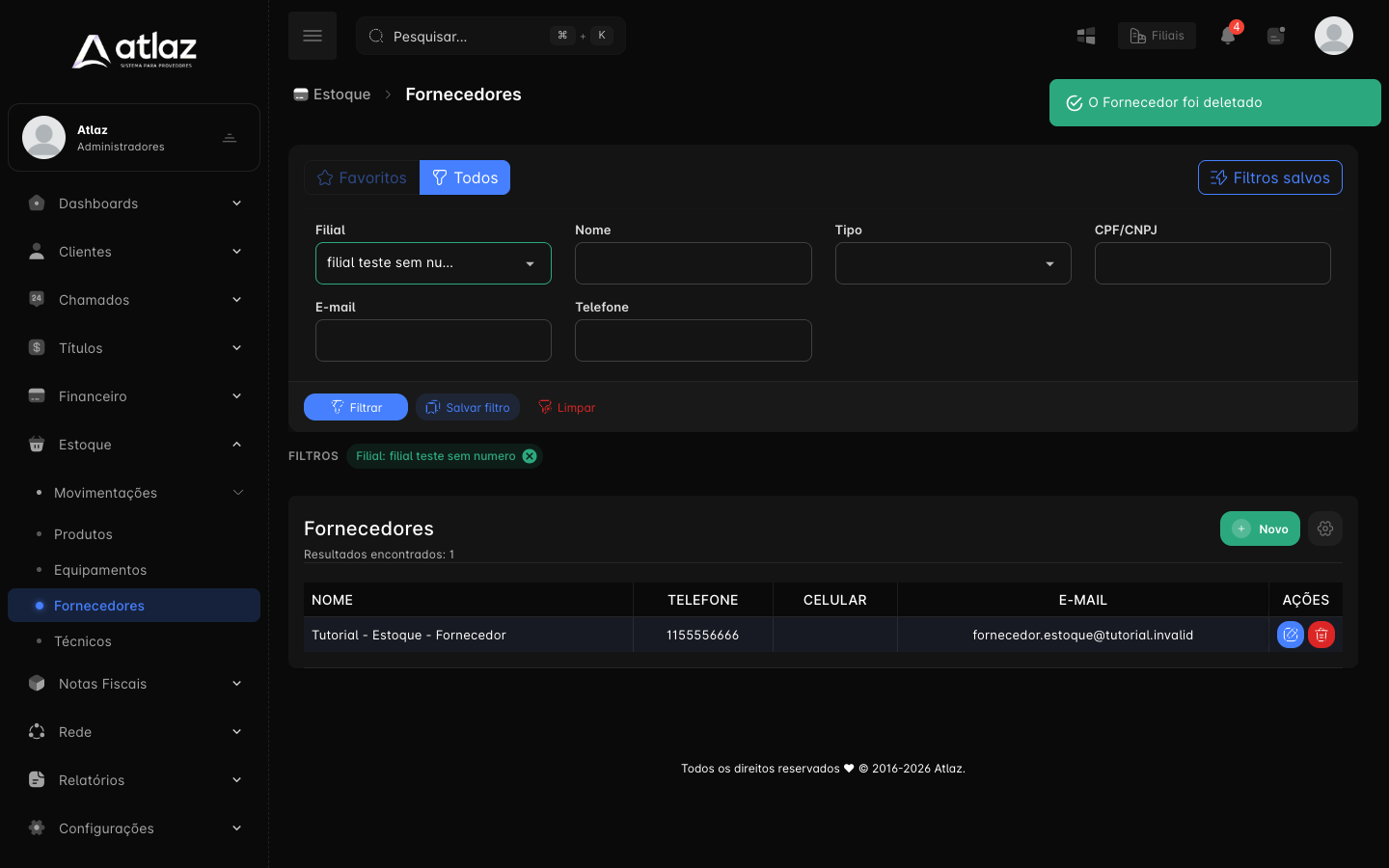The image size is (1389, 868).
Task: Click the Filtrar button
Action: 356,407
